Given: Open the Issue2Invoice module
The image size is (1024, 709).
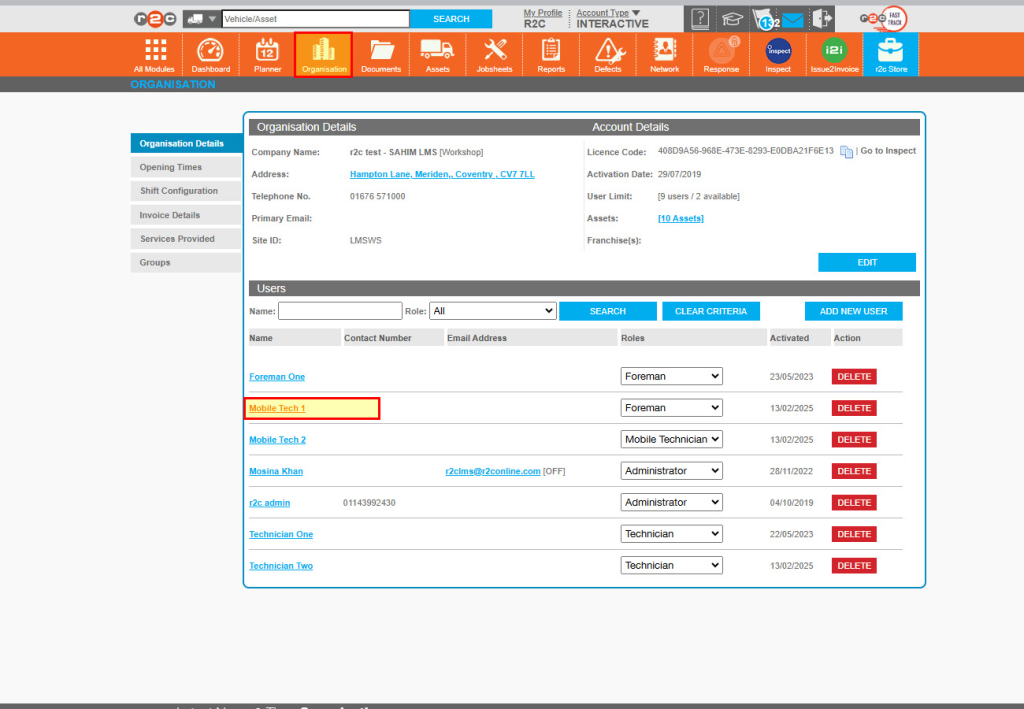Looking at the screenshot, I should [834, 54].
